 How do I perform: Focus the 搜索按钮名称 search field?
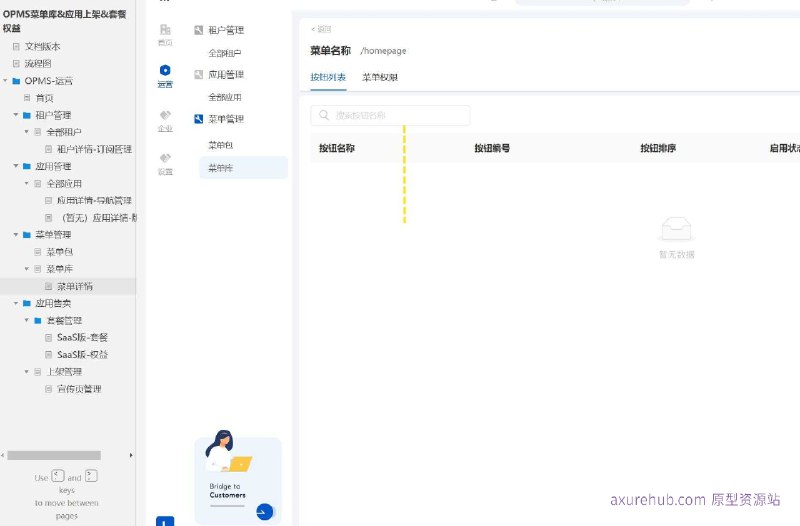(x=390, y=115)
